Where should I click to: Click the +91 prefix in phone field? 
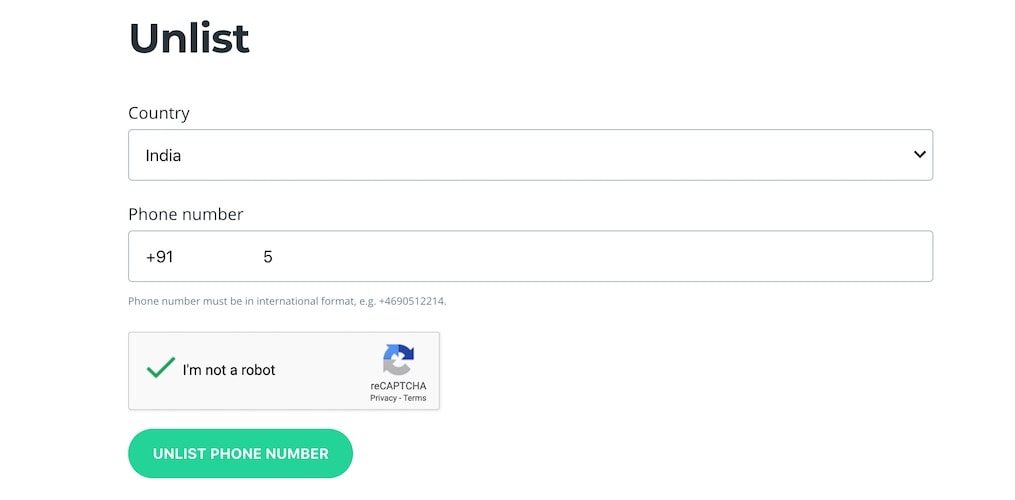(160, 257)
